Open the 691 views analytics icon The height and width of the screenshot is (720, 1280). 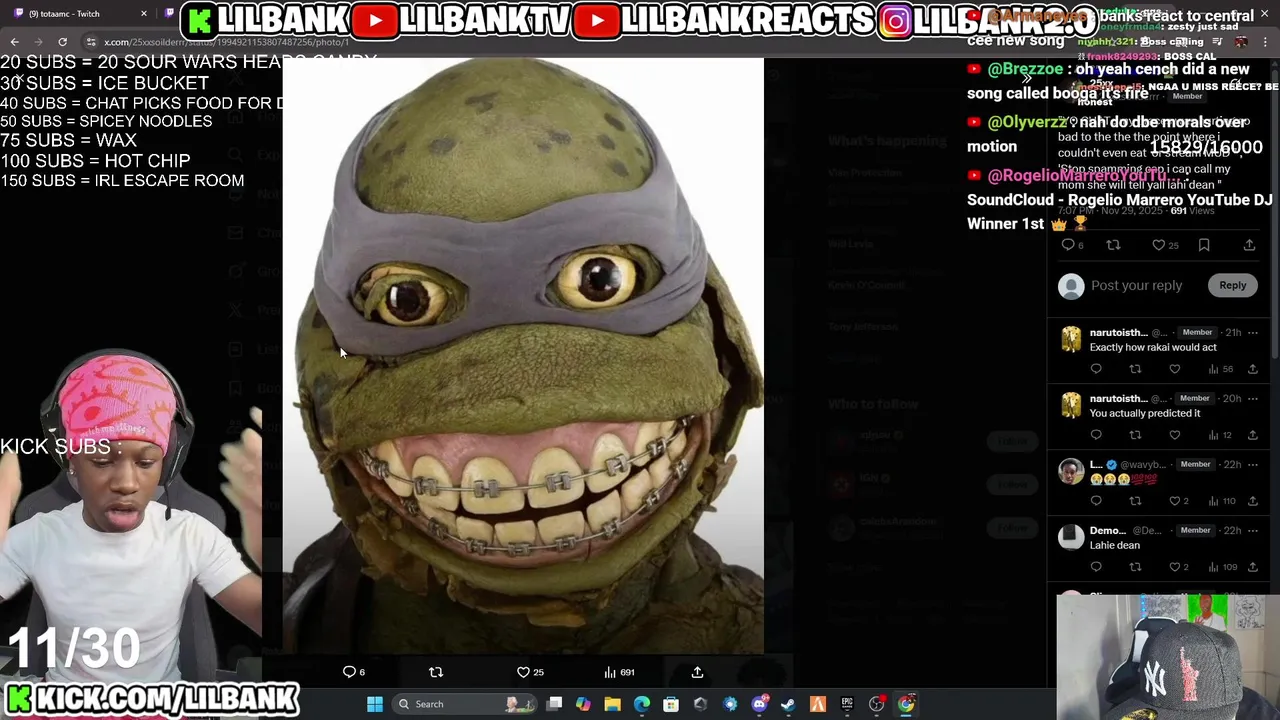coord(610,672)
